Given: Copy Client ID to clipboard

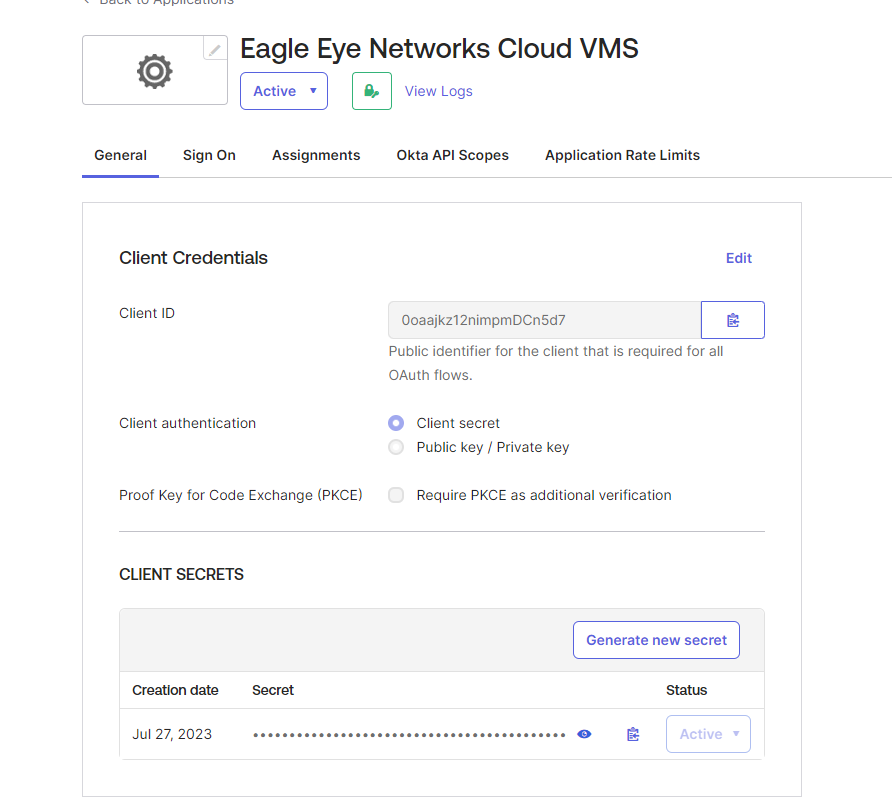Looking at the screenshot, I should tap(733, 320).
